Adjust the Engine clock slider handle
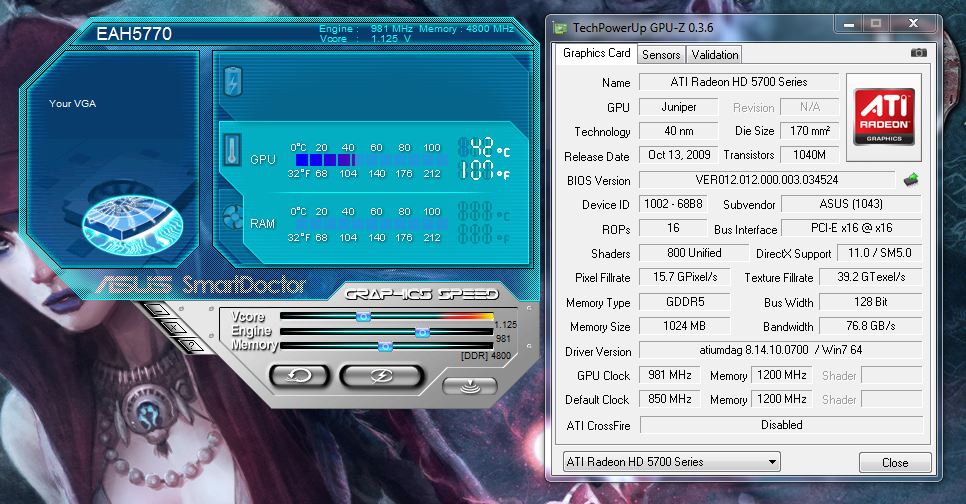The height and width of the screenshot is (504, 966). click(x=422, y=332)
